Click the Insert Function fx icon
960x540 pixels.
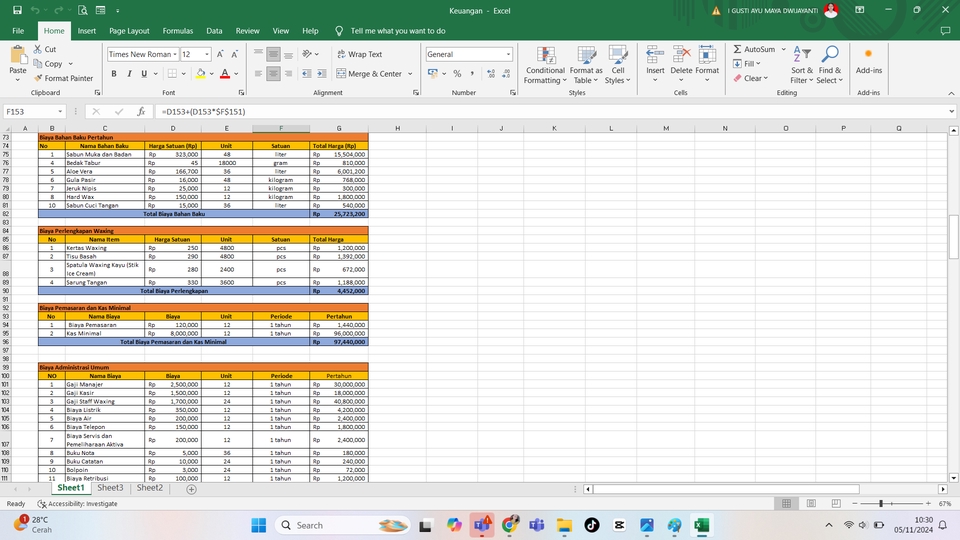point(141,111)
